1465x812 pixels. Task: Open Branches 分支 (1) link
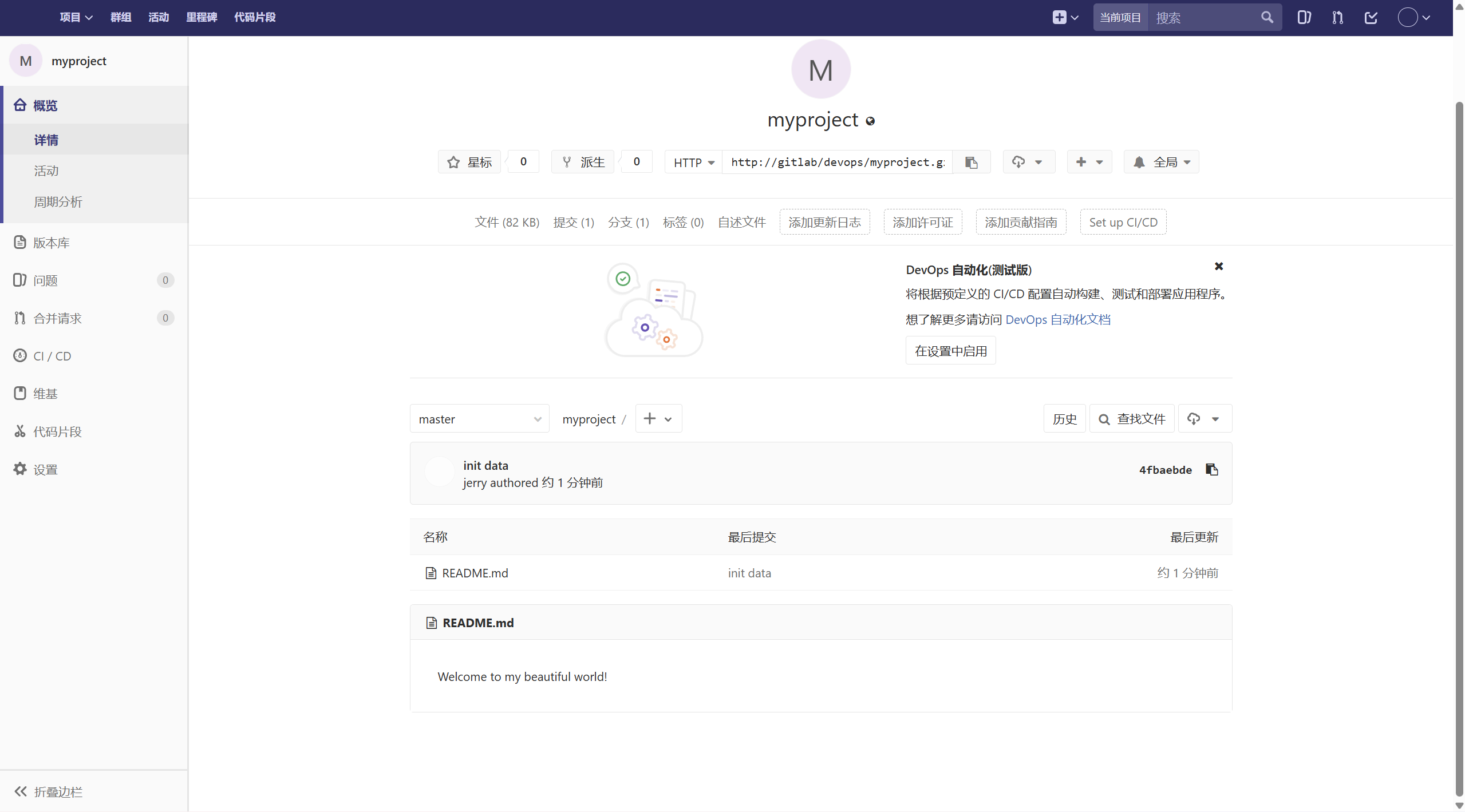(x=629, y=222)
